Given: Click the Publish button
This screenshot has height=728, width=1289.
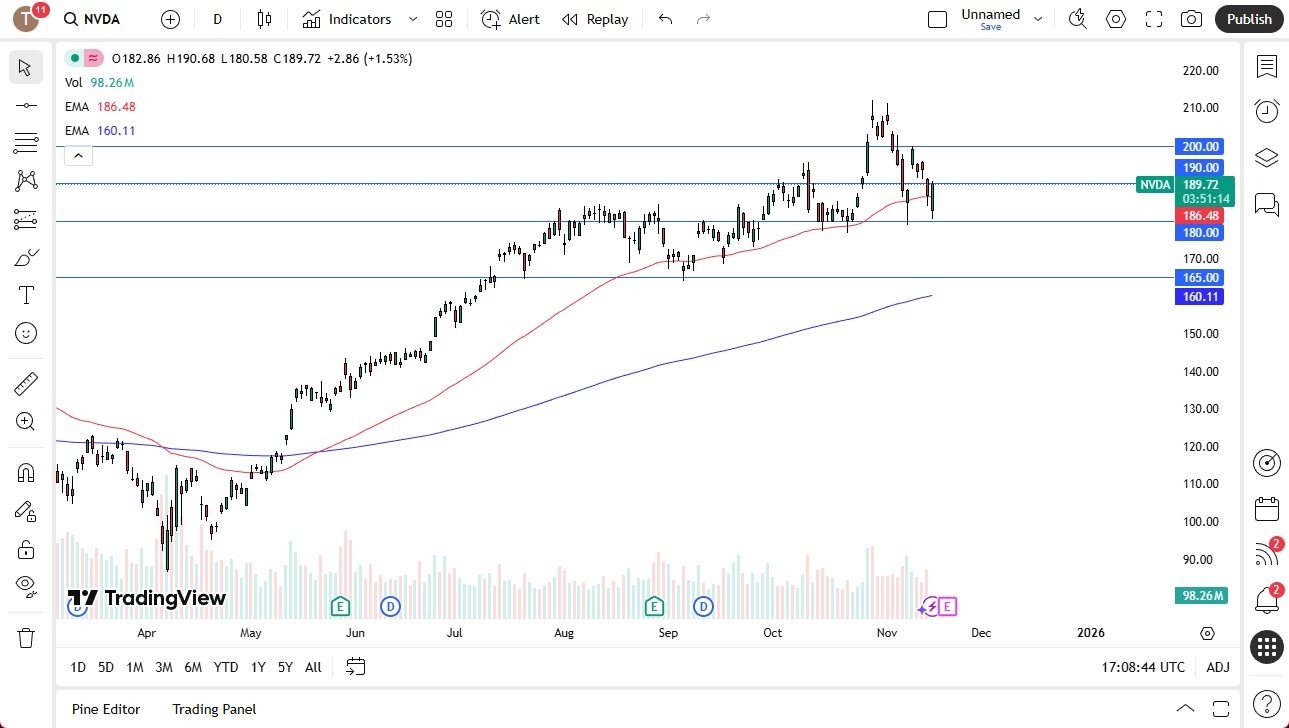Looking at the screenshot, I should [x=1248, y=18].
